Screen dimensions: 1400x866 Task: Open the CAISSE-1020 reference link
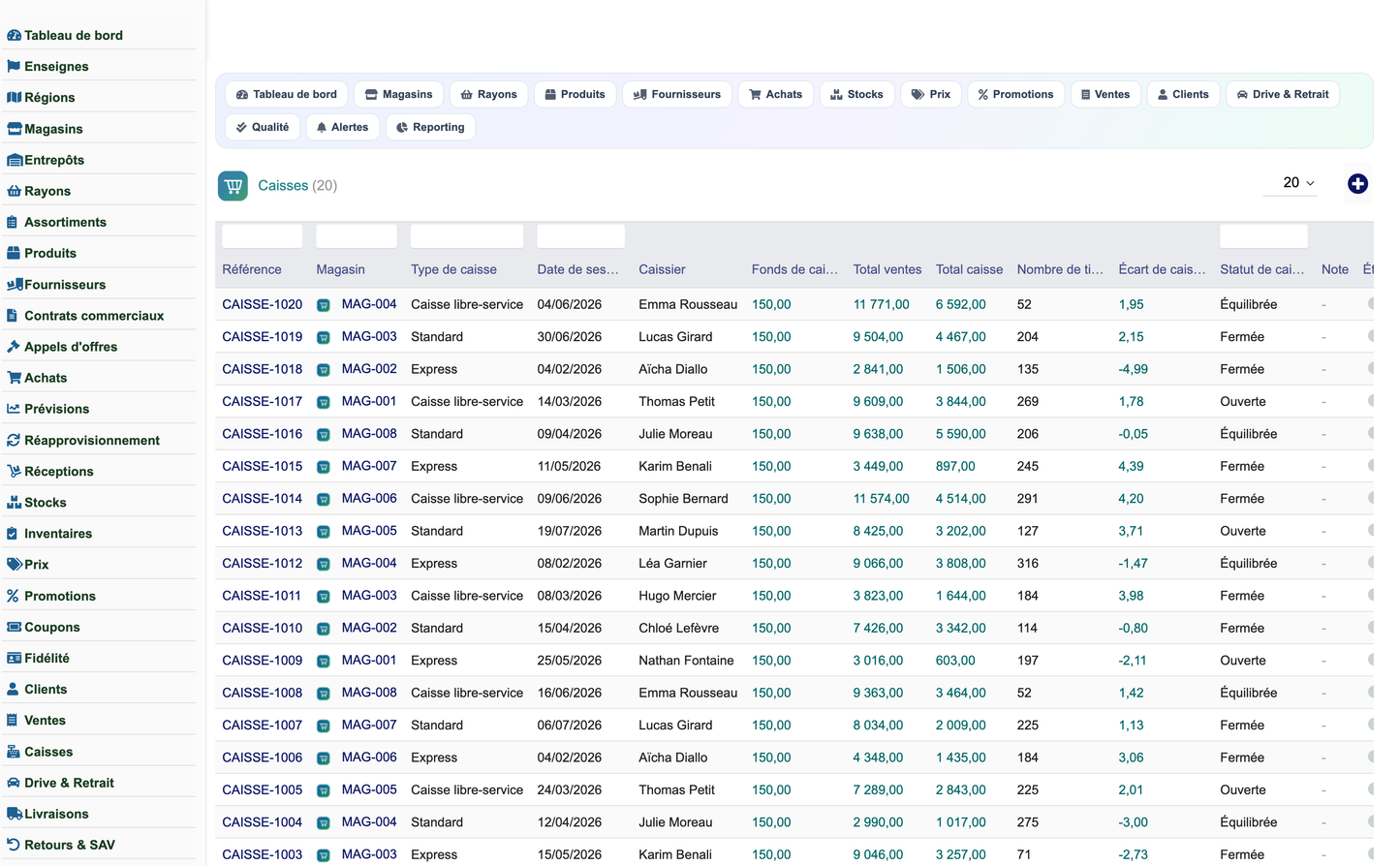click(262, 304)
